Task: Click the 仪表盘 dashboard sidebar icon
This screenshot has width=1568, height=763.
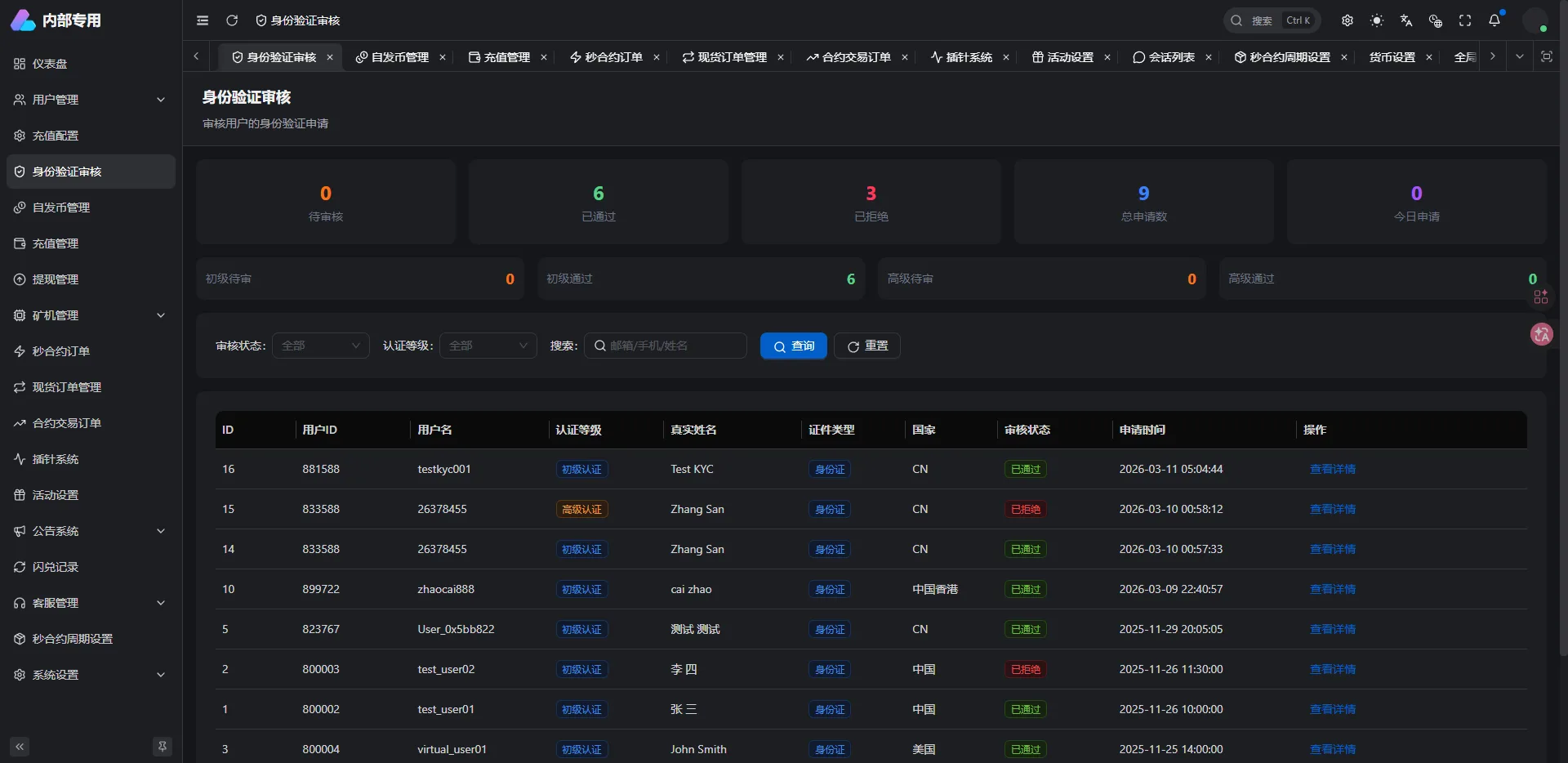Action: click(x=20, y=64)
